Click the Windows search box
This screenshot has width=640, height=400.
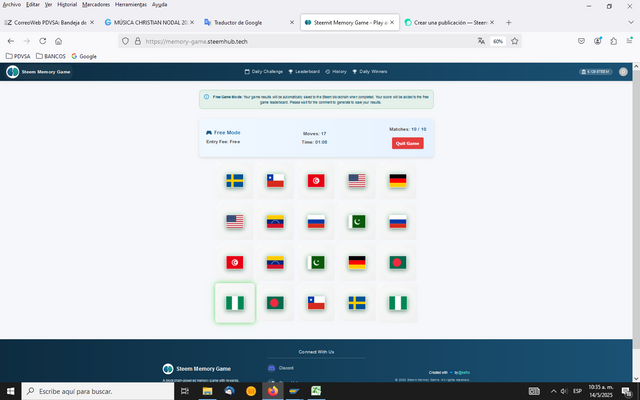point(98,391)
